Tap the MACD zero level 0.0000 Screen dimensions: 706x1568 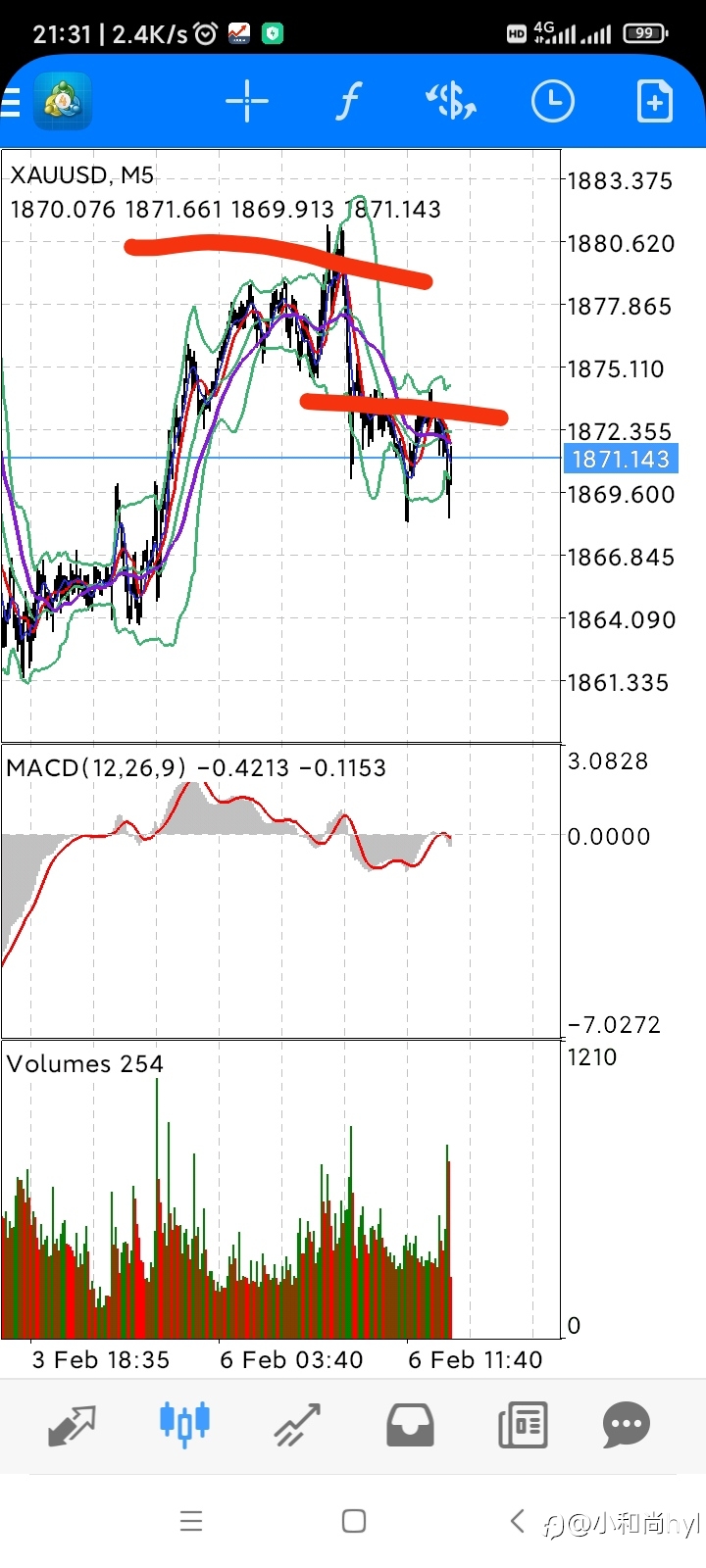(x=609, y=837)
